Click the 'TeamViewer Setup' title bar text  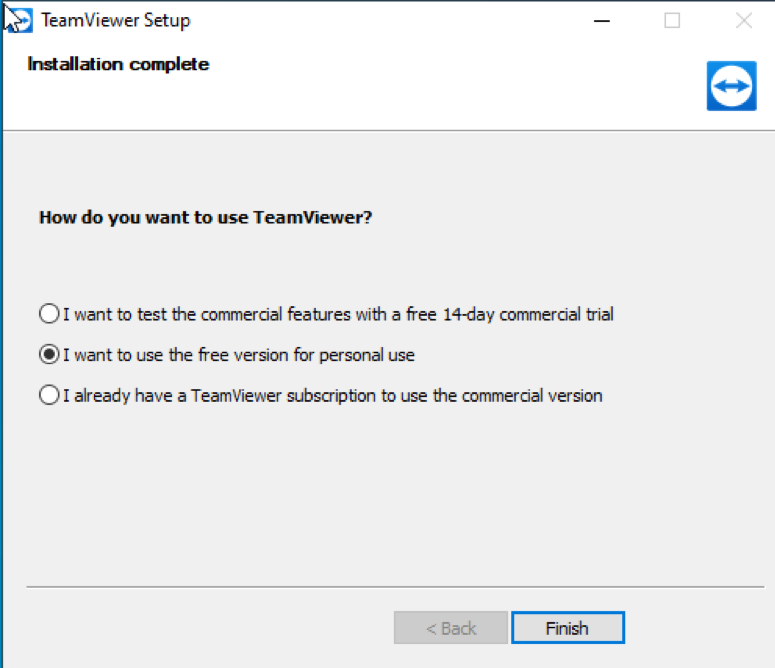click(x=116, y=21)
